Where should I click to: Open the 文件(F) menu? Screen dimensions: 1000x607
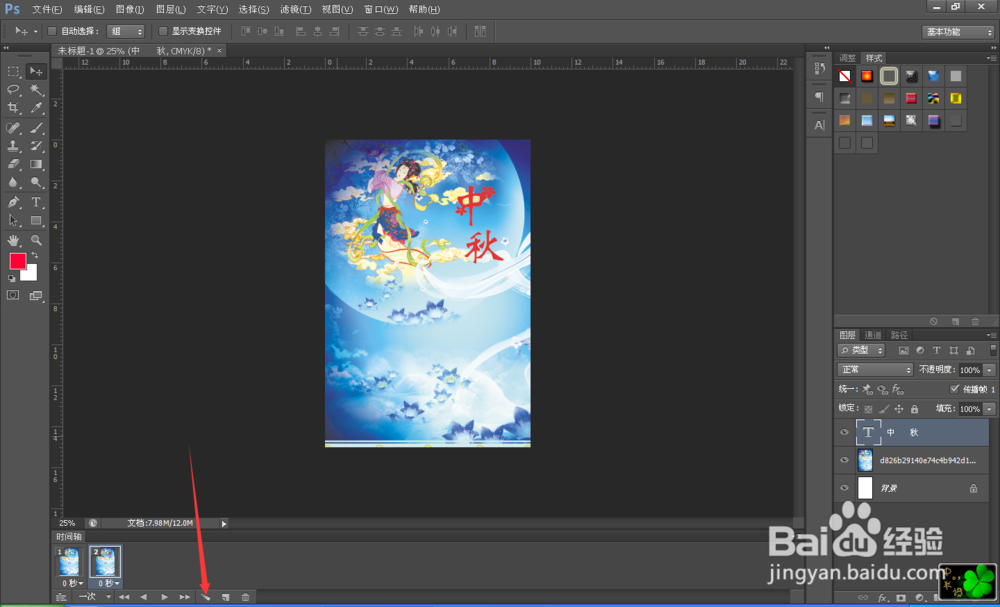pyautogui.click(x=47, y=10)
